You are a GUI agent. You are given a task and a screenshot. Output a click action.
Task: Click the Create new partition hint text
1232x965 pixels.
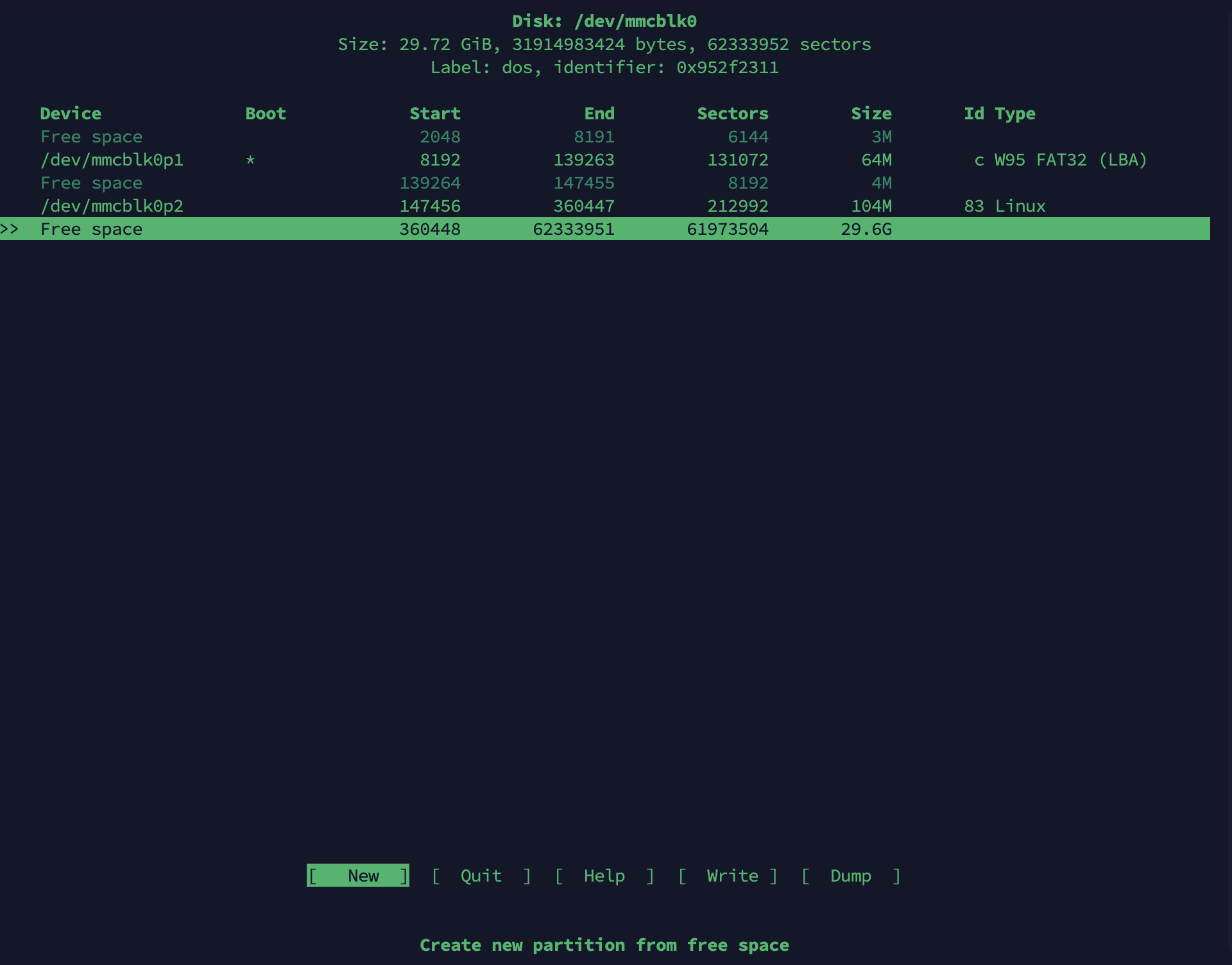(604, 944)
